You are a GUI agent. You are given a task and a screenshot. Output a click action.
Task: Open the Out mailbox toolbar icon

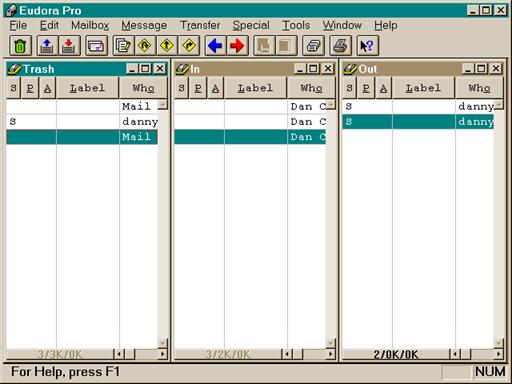coord(47,46)
